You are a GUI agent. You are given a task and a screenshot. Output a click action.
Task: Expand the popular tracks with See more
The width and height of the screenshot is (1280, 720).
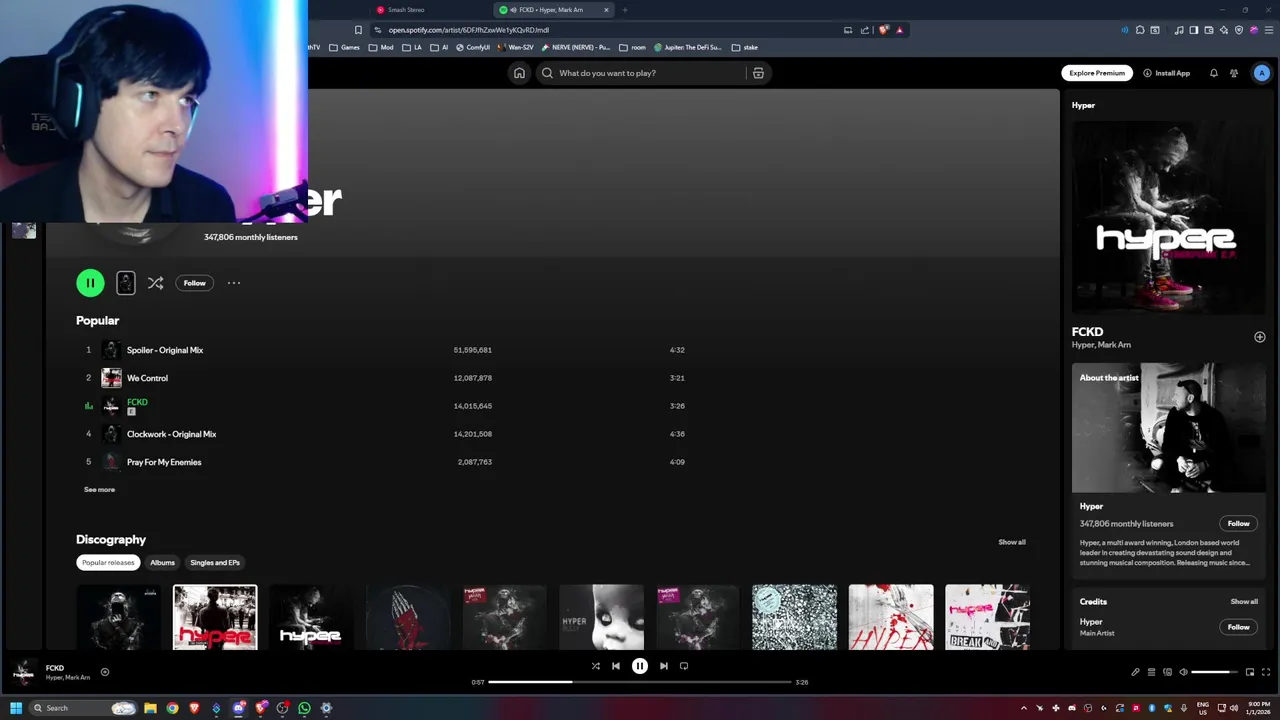tap(99, 490)
